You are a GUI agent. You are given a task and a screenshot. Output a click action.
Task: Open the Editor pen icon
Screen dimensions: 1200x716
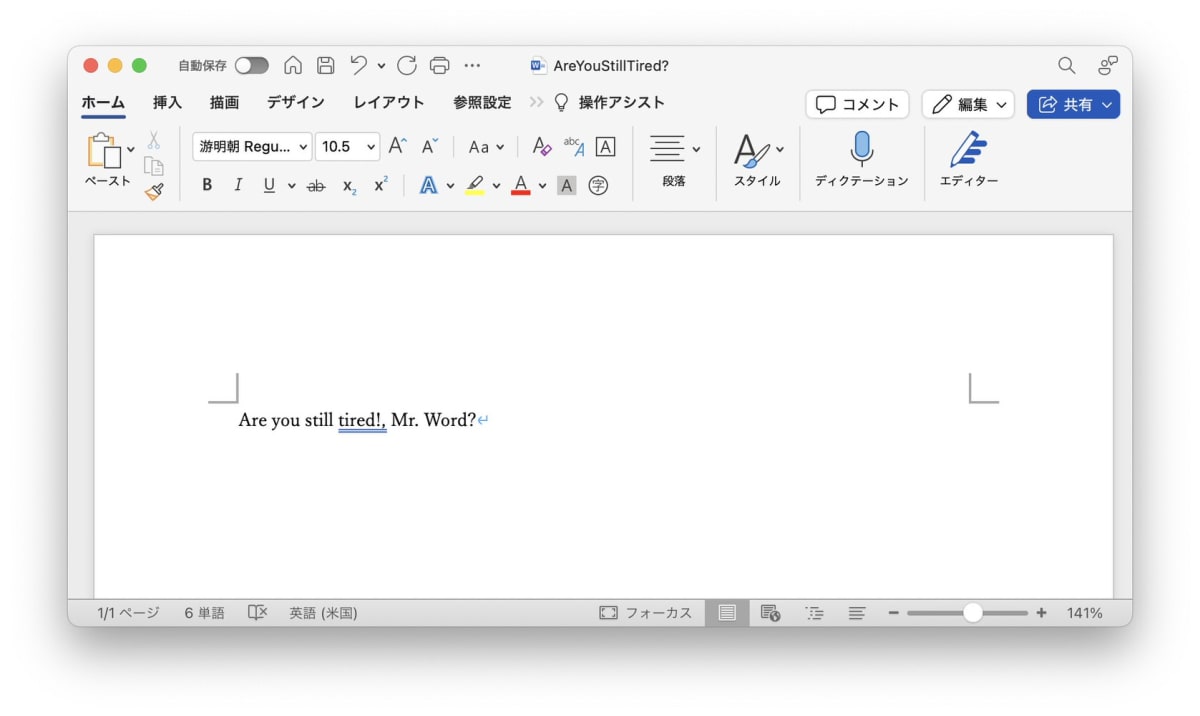pyautogui.click(x=968, y=150)
